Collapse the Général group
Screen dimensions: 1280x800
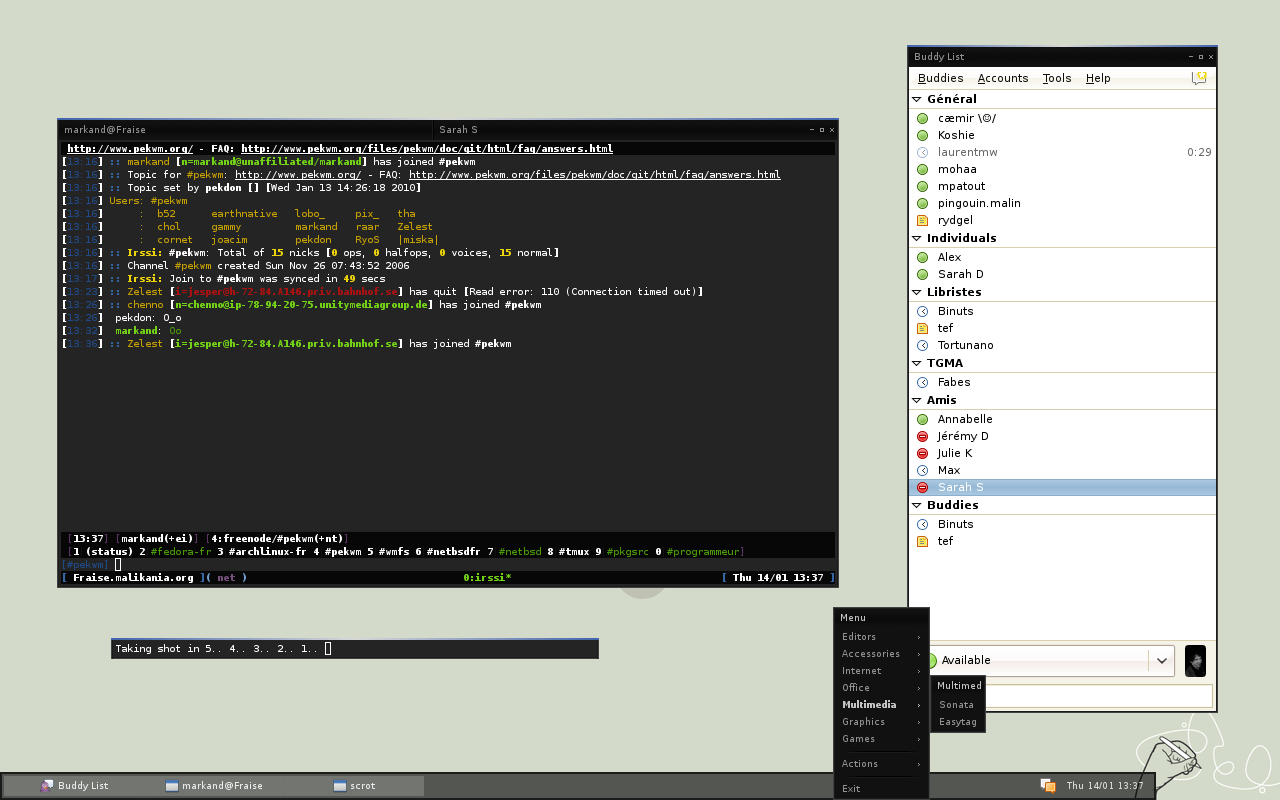pos(916,99)
